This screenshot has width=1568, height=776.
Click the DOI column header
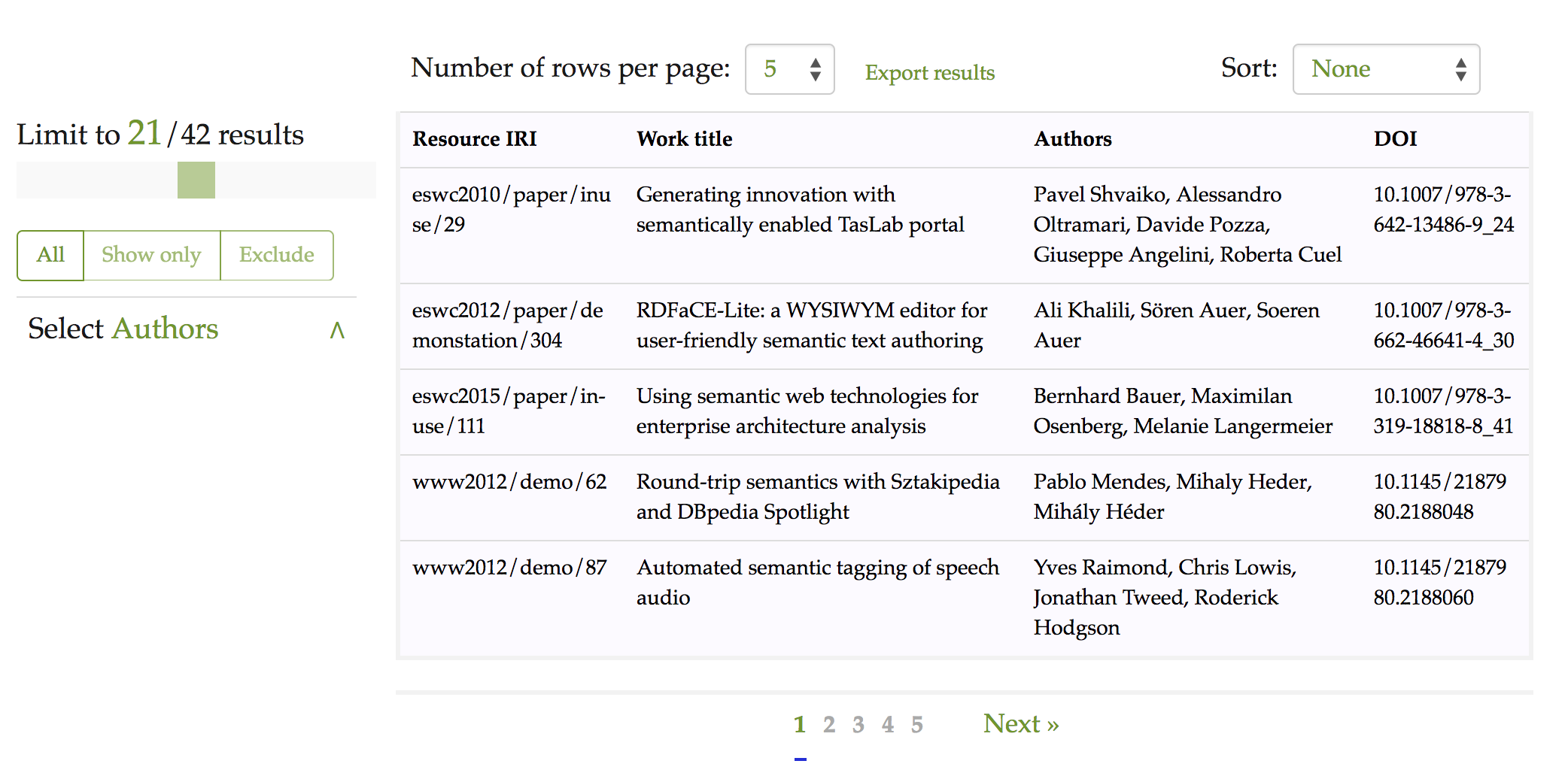click(1395, 139)
